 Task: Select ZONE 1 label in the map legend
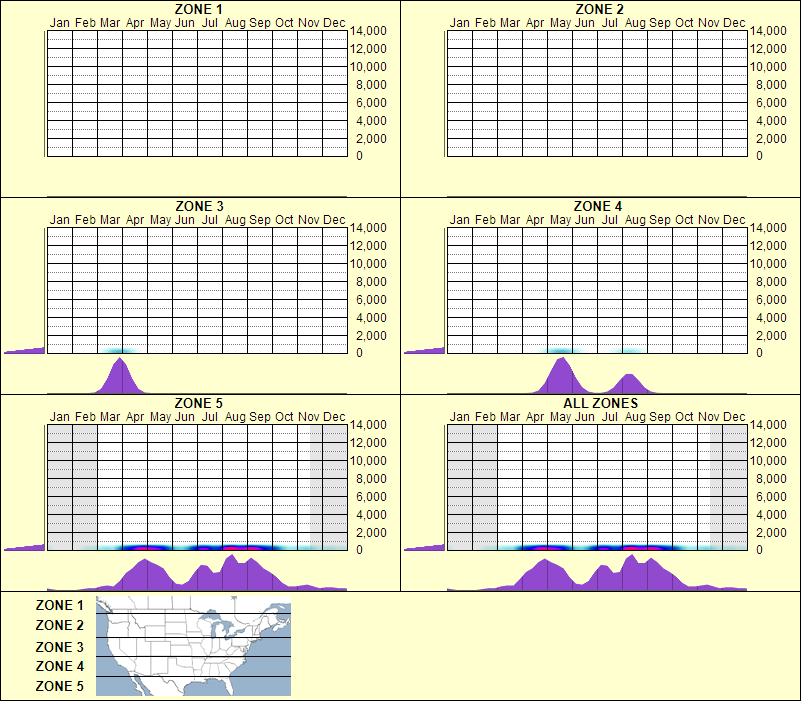click(59, 605)
